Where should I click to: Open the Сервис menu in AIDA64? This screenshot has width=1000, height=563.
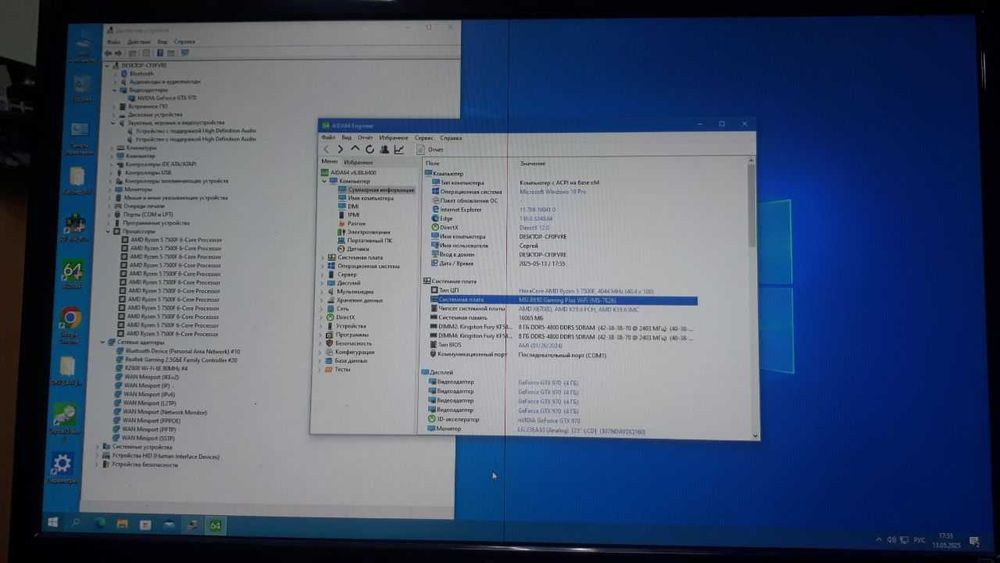coord(424,137)
